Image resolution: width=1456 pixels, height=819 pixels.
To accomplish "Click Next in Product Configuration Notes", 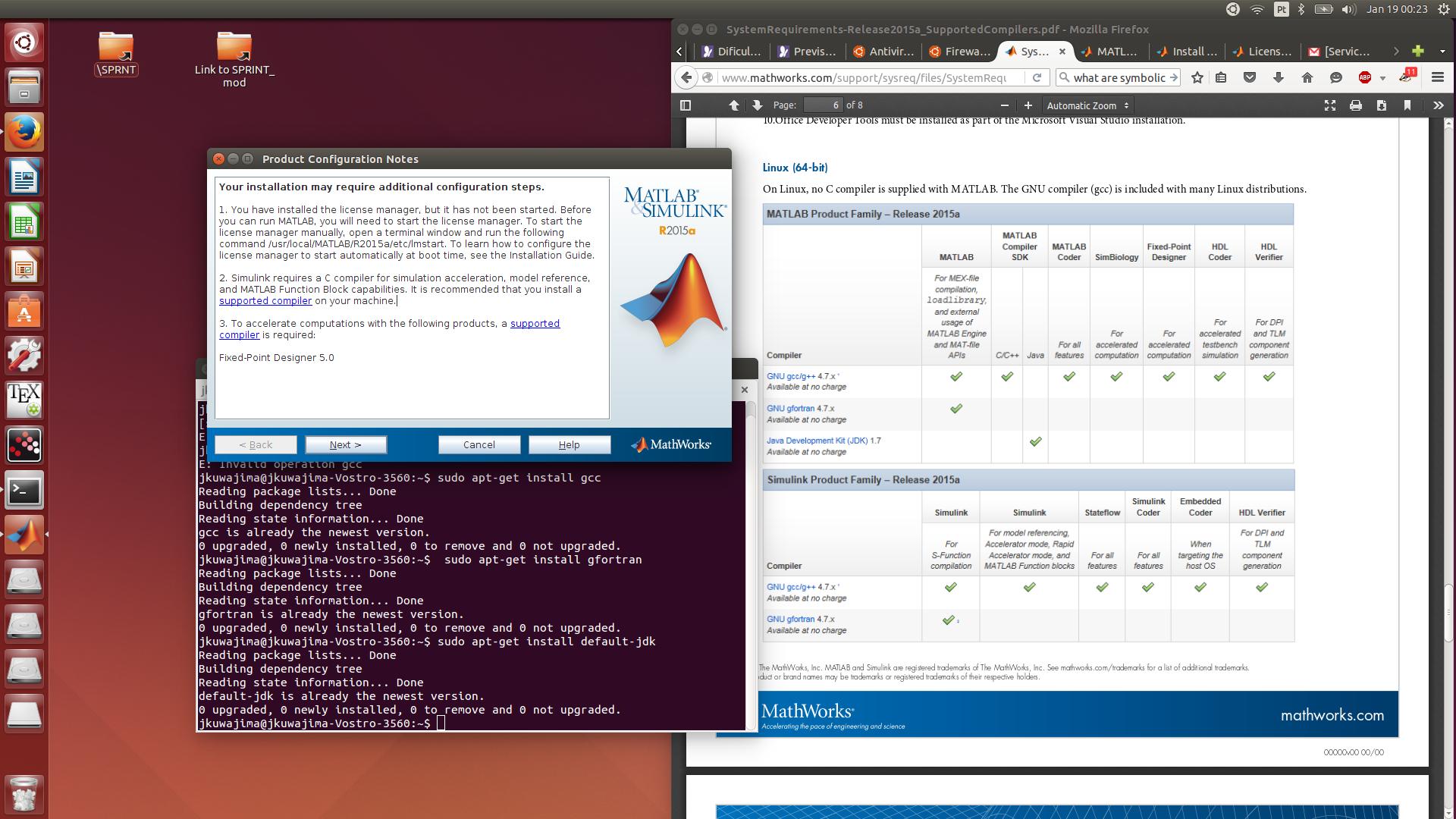I will [346, 445].
